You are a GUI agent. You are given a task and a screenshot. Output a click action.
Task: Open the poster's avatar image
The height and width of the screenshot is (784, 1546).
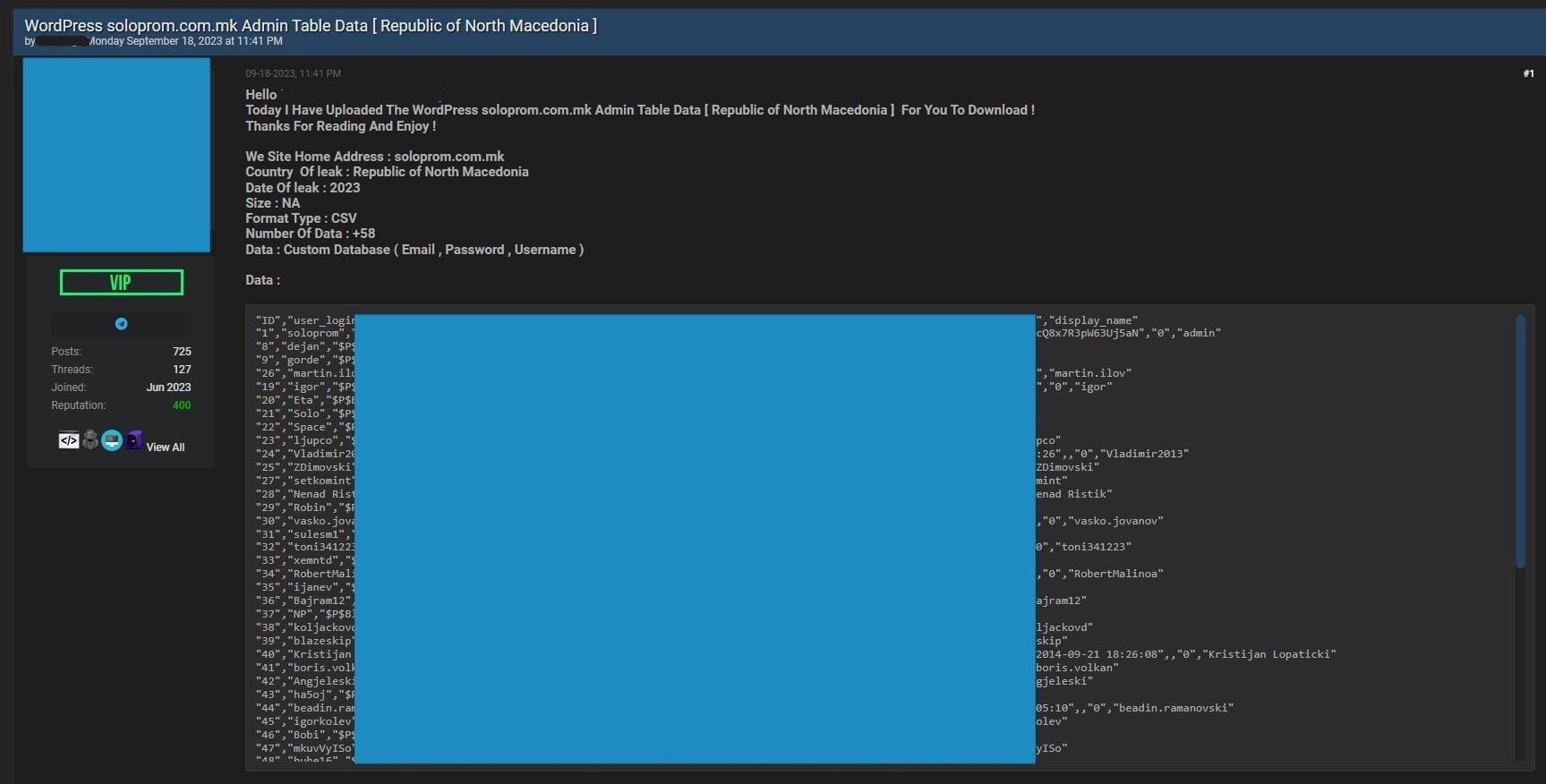pyautogui.click(x=116, y=155)
